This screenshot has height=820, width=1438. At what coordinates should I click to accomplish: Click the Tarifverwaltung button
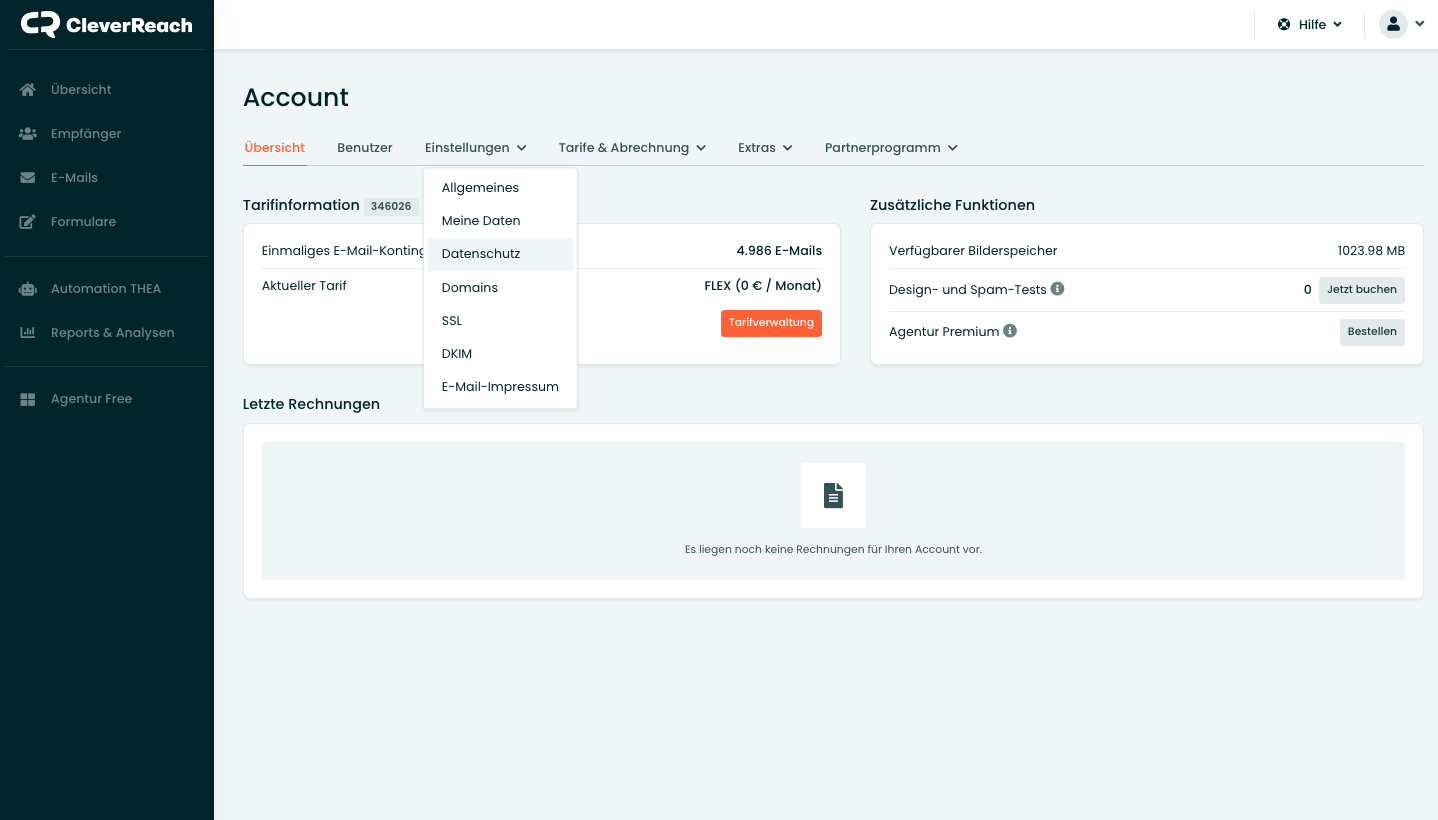pyautogui.click(x=771, y=323)
